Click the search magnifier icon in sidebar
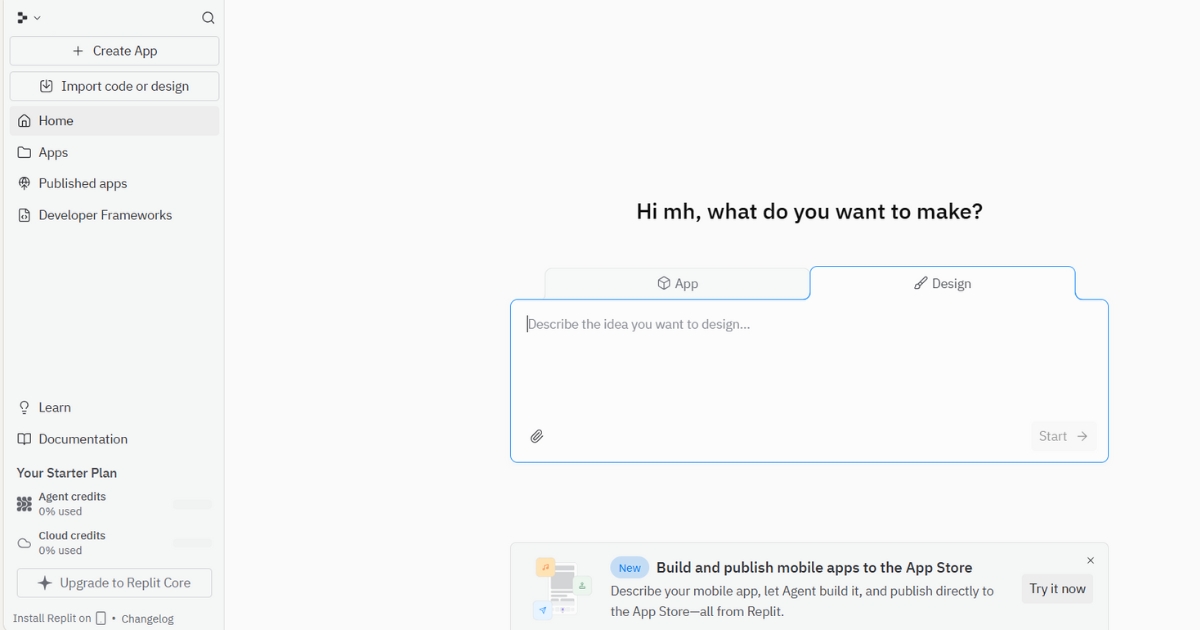Image resolution: width=1200 pixels, height=630 pixels. [208, 18]
